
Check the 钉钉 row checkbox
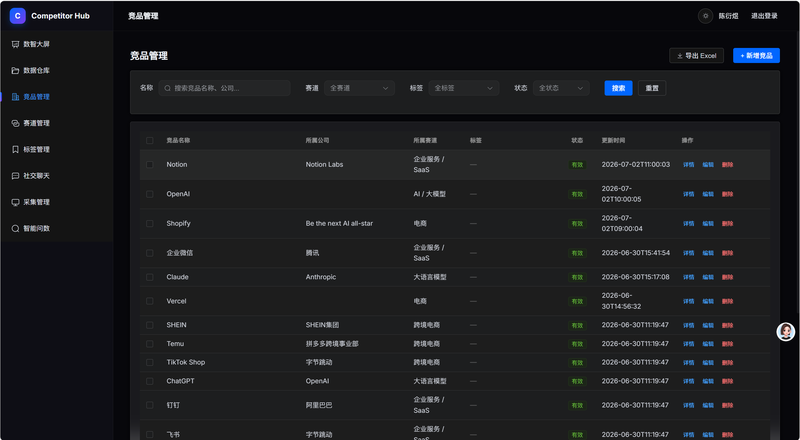(x=149, y=405)
